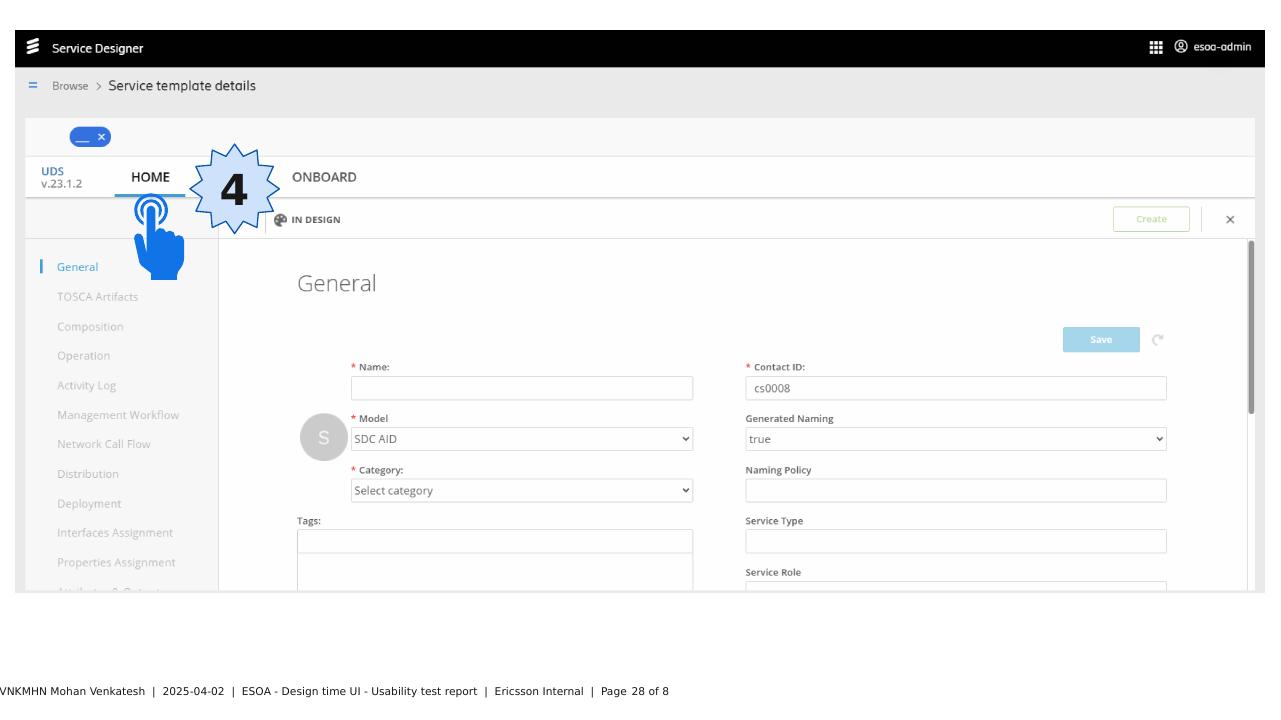Open the Distribution section

coord(88,474)
